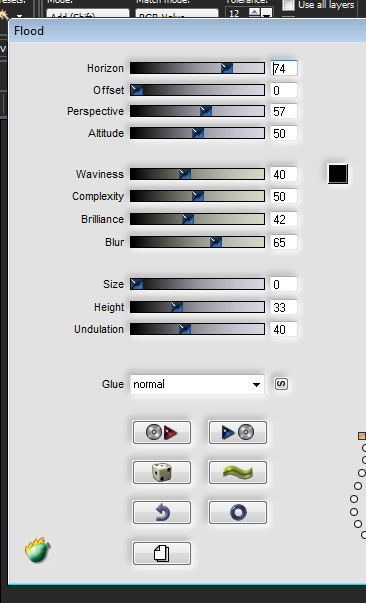Click the green wave button
The width and height of the screenshot is (366, 603).
pos(237,472)
